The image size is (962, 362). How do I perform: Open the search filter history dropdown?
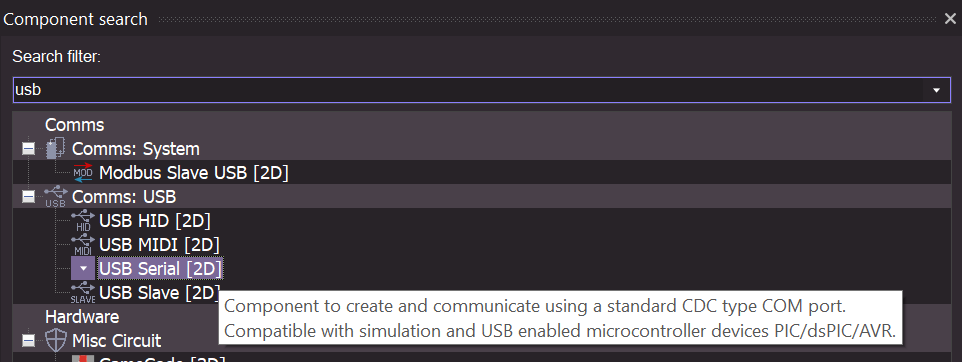(x=936, y=90)
